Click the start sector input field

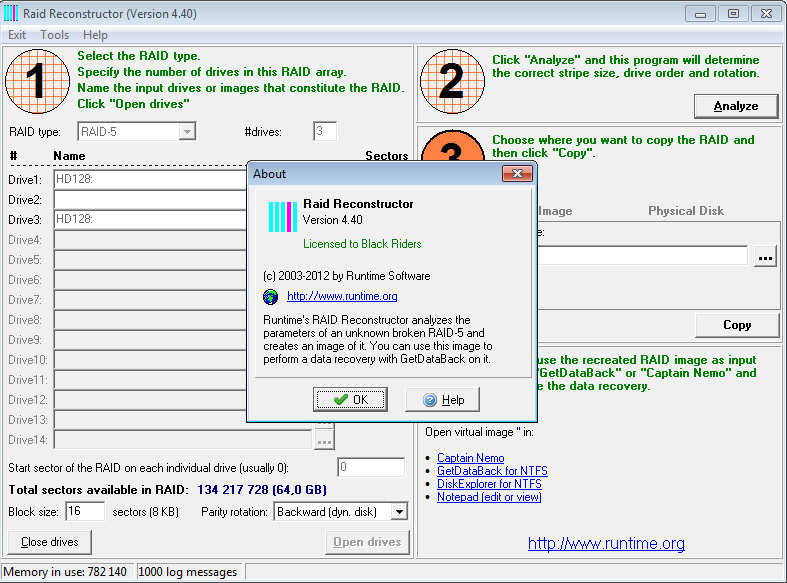371,467
